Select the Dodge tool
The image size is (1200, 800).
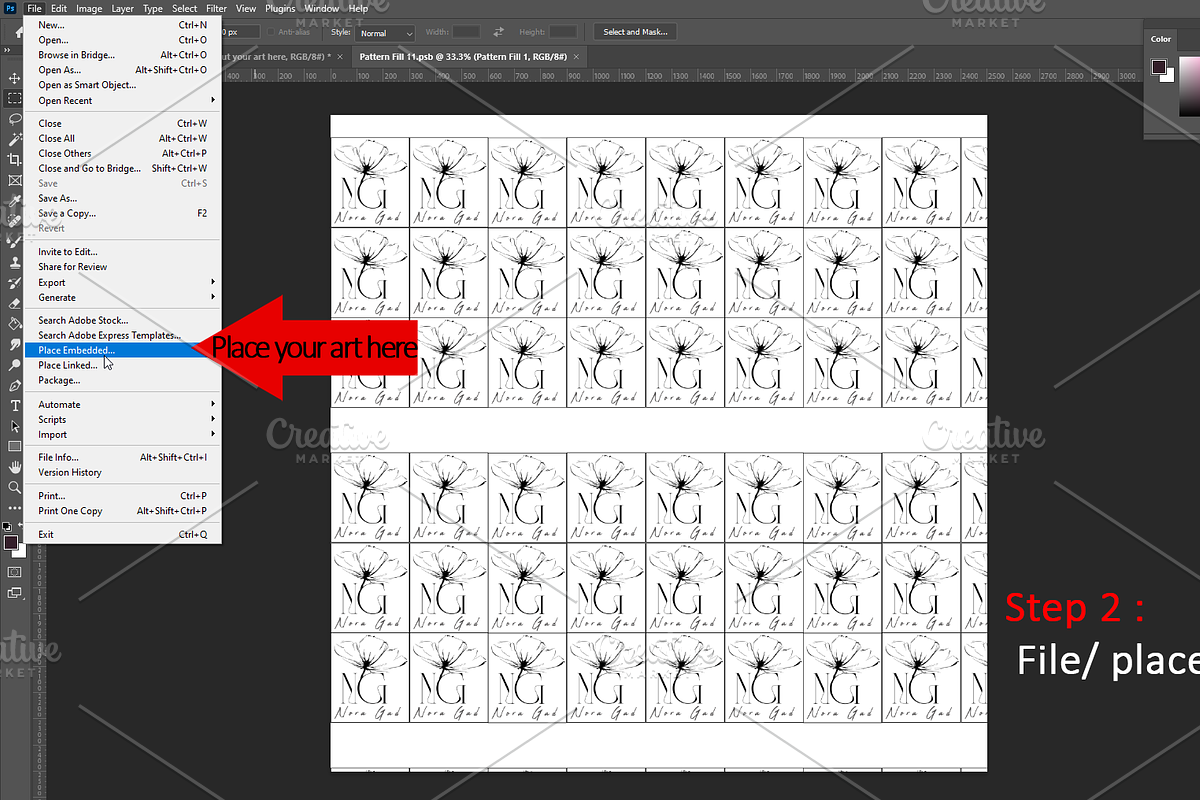click(14, 365)
